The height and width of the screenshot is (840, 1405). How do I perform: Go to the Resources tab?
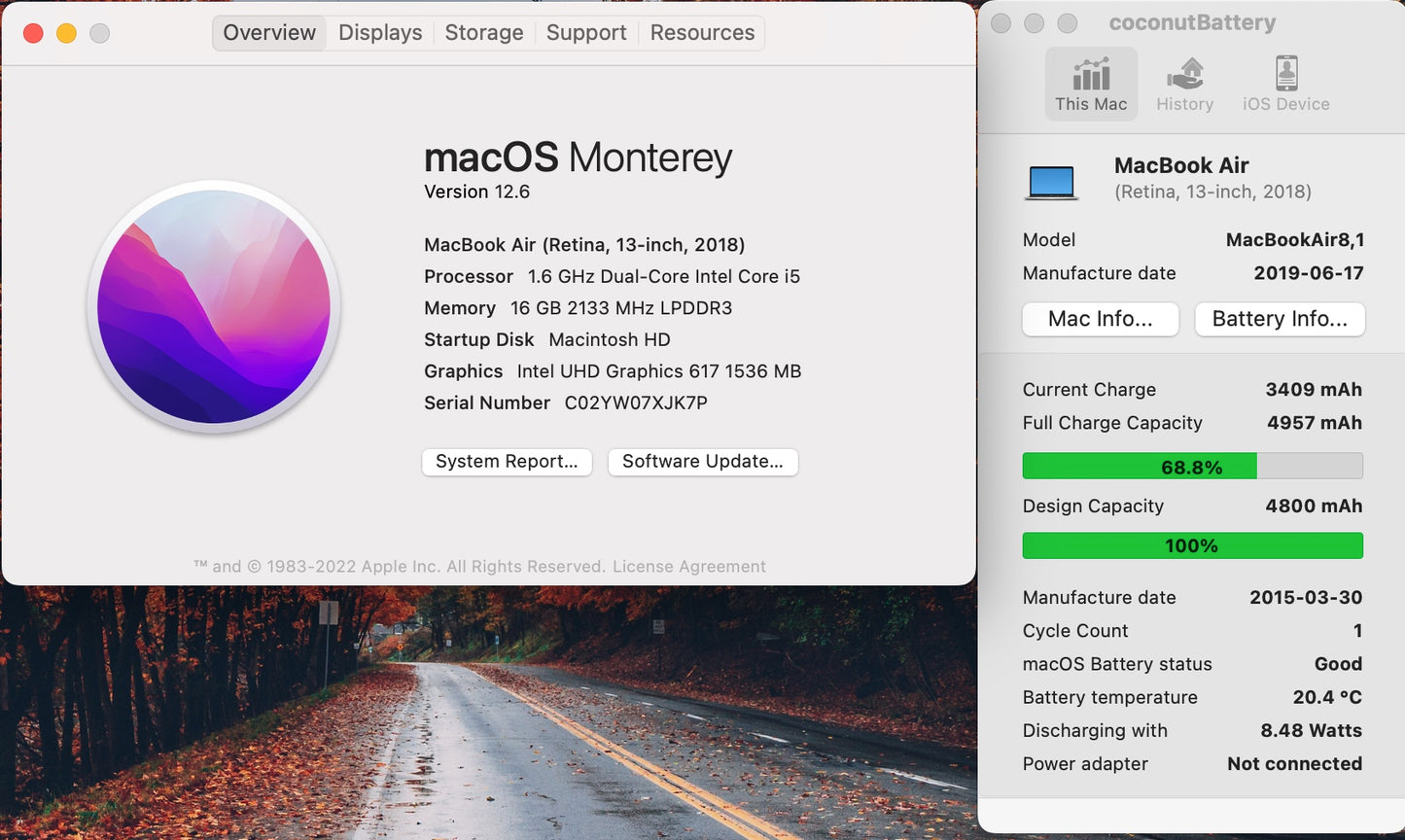click(702, 33)
